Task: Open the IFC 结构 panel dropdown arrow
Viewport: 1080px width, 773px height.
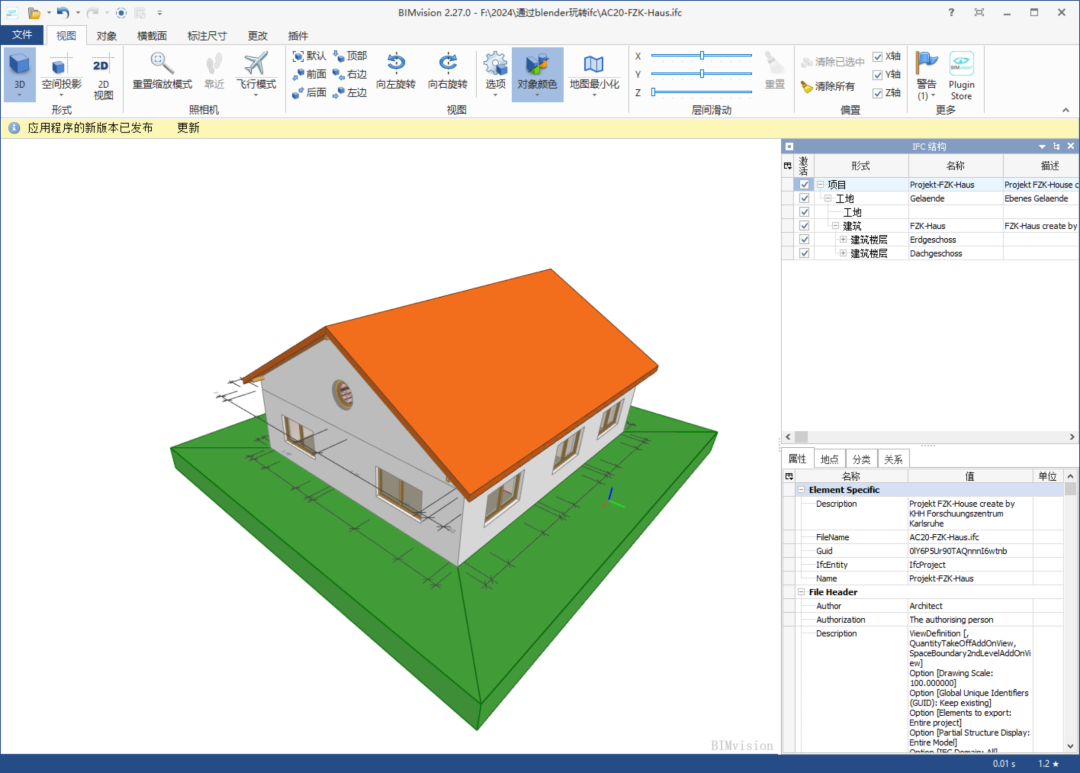Action: 1042,146
